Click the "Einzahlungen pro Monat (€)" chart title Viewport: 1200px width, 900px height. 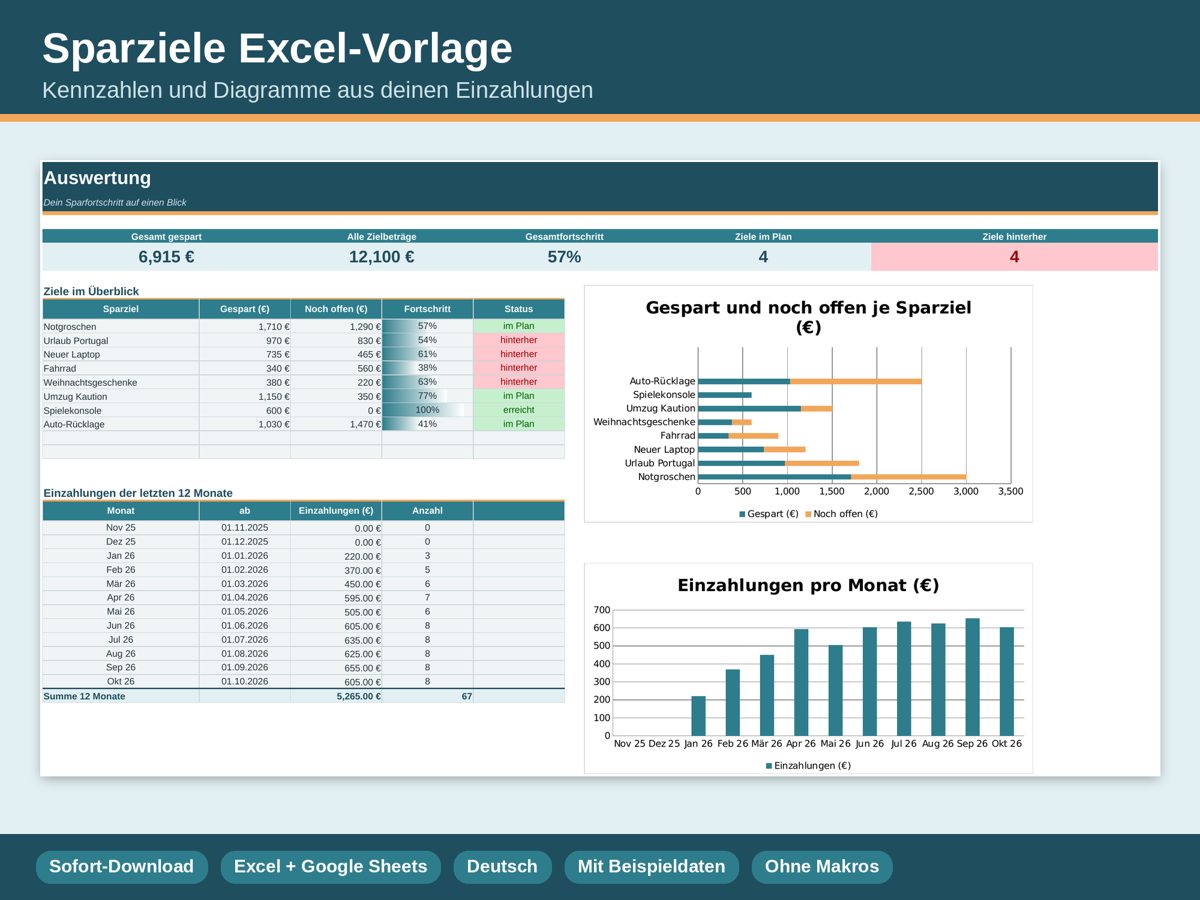click(x=808, y=585)
